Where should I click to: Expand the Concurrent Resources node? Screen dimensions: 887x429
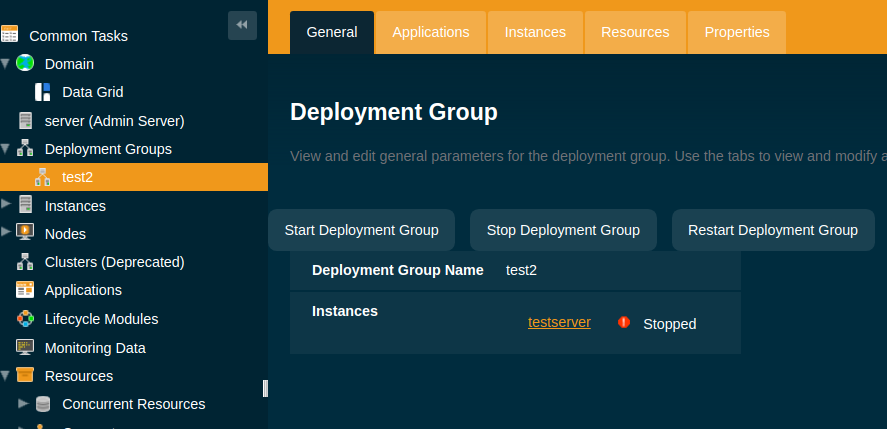coord(23,403)
